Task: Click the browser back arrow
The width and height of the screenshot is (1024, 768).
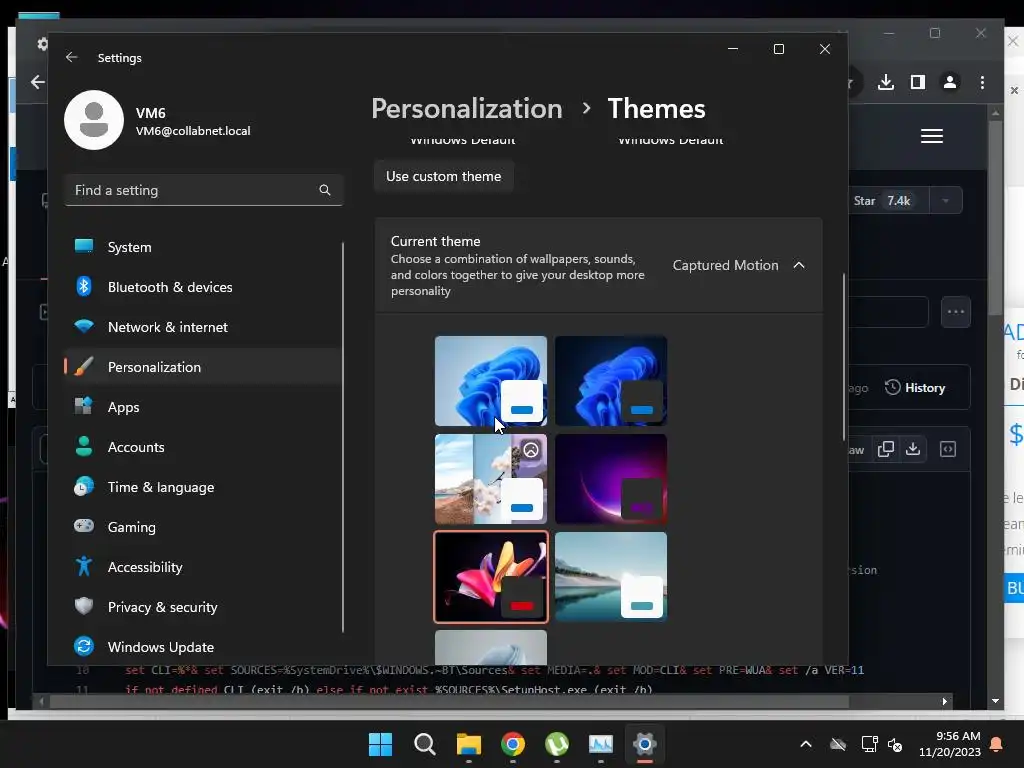Action: click(x=38, y=82)
